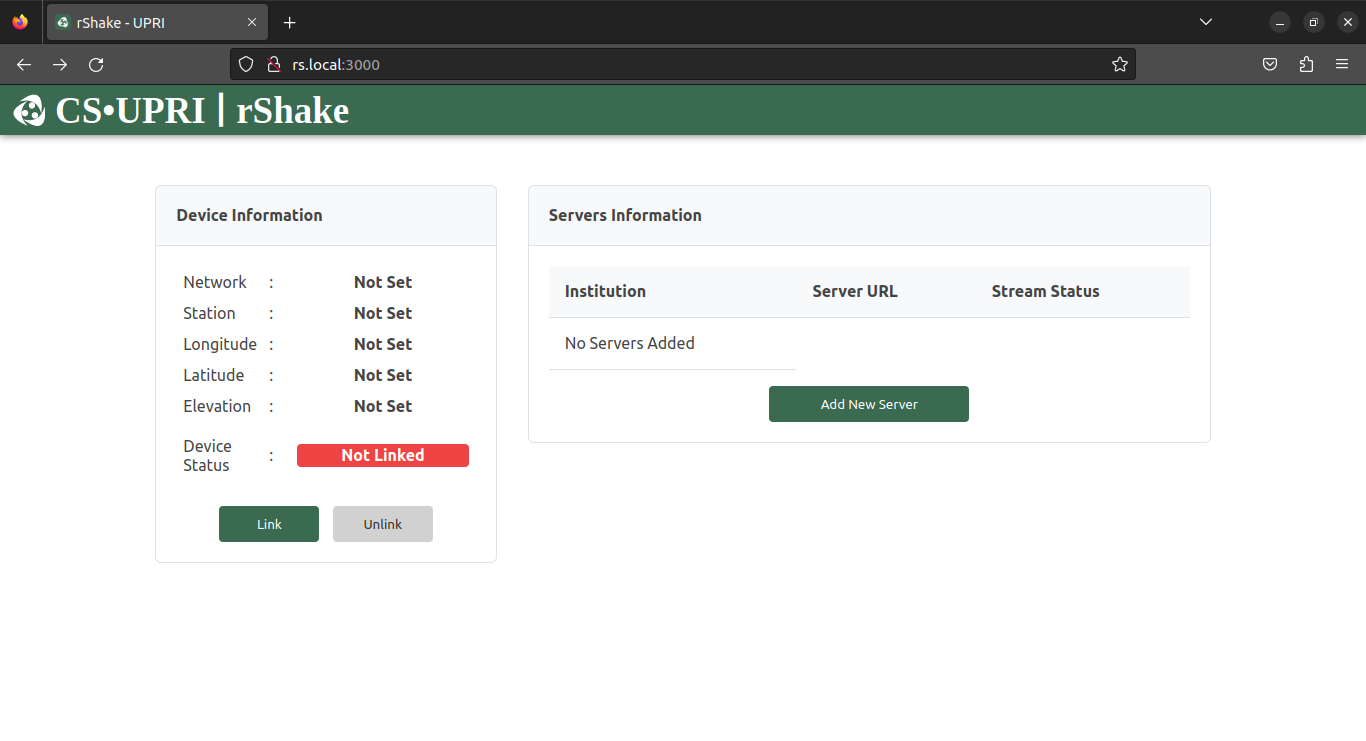1366x741 pixels.
Task: Click the forward navigation arrow
Action: [x=59, y=64]
